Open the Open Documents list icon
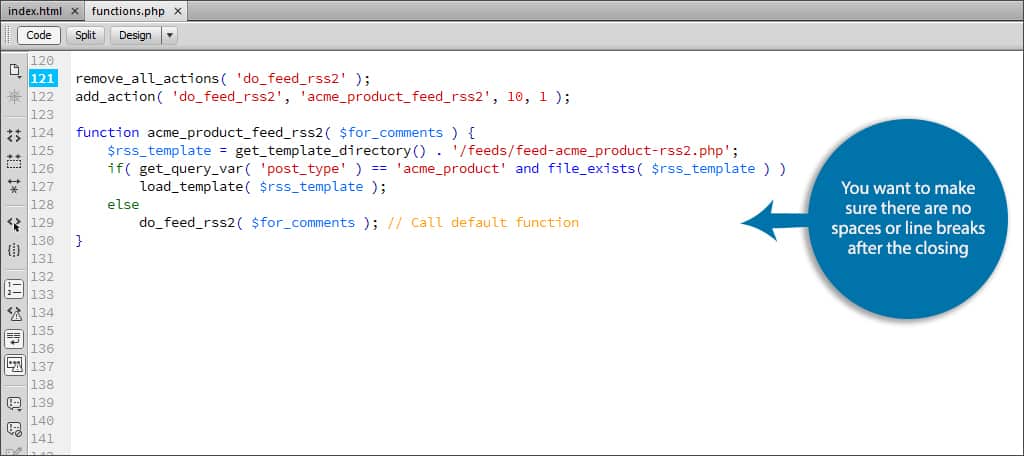 click(x=14, y=70)
